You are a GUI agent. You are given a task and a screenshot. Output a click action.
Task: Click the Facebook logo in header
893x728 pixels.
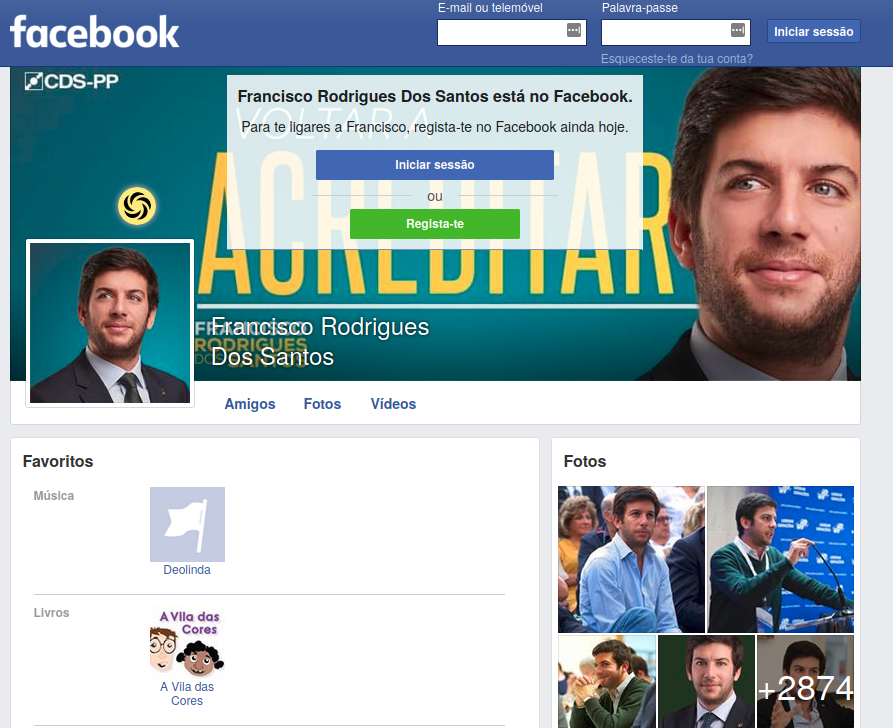(x=95, y=32)
